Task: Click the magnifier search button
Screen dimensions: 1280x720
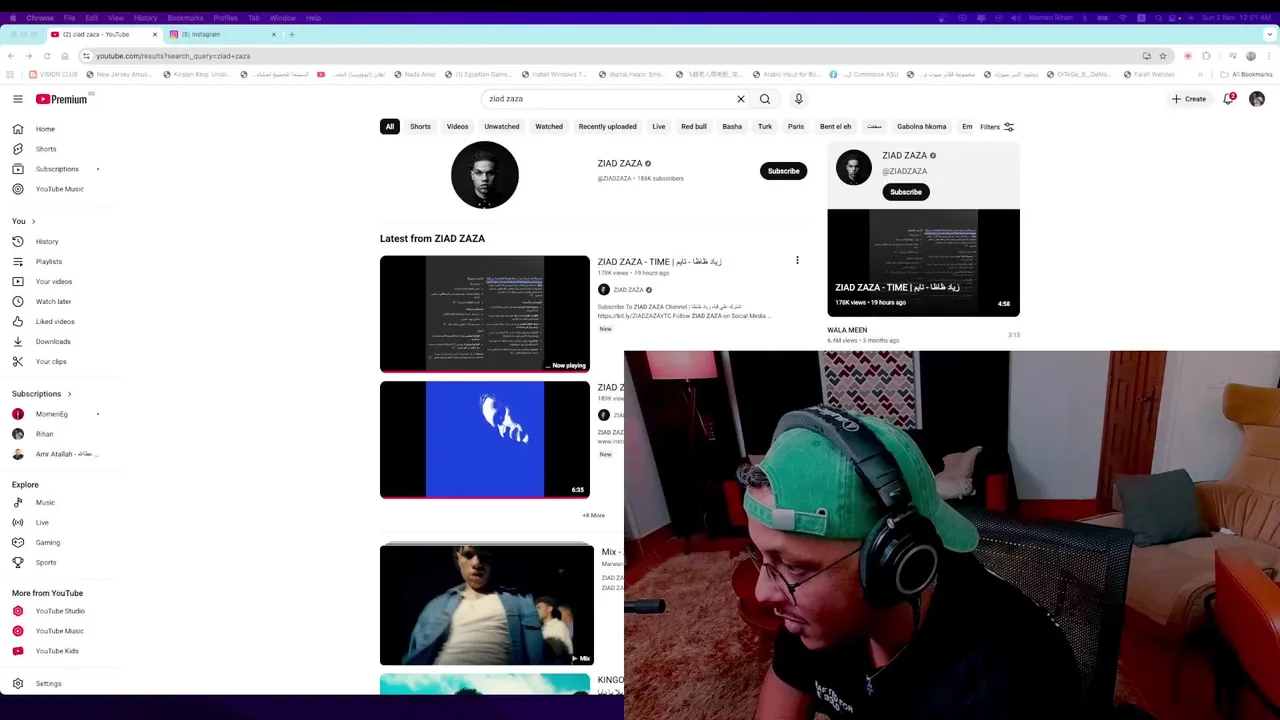Action: (x=765, y=99)
